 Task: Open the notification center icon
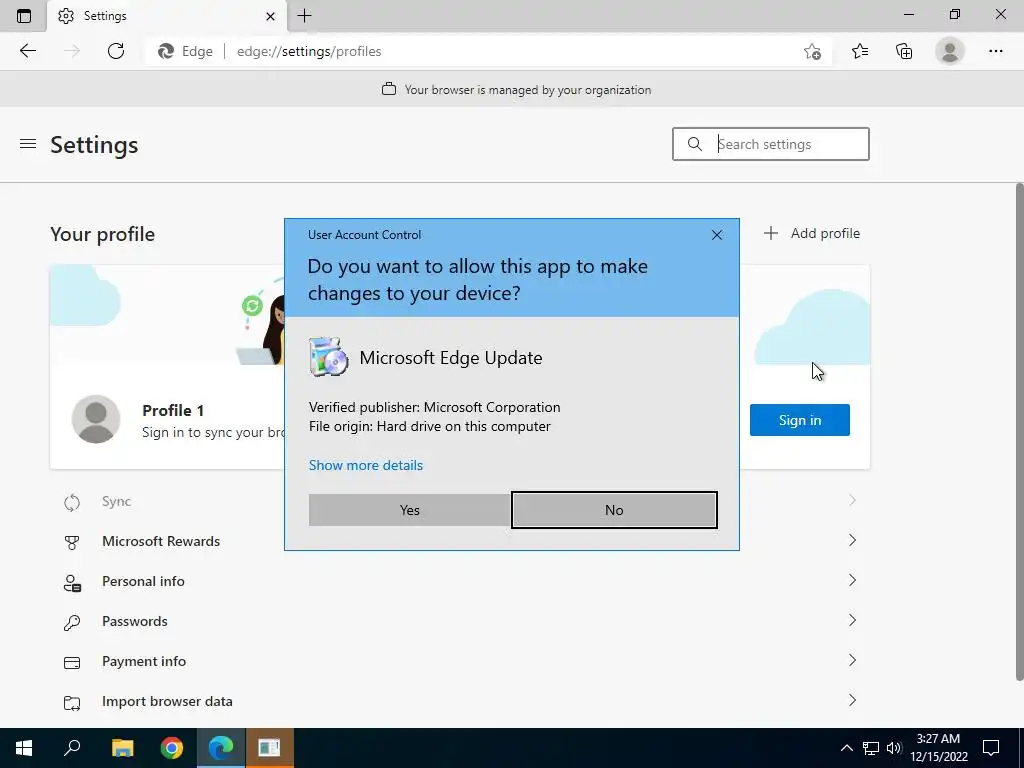991,748
